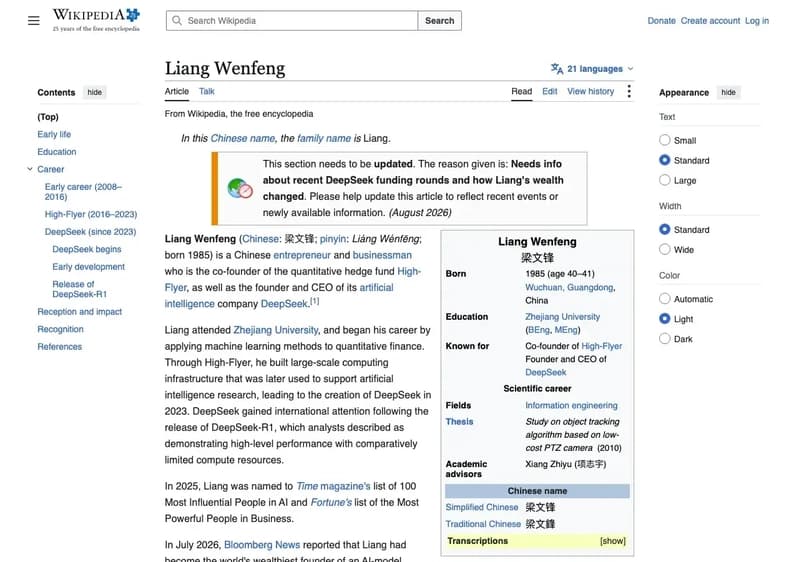The image size is (799, 562).
Task: Select Automatic color mode
Action: (664, 299)
